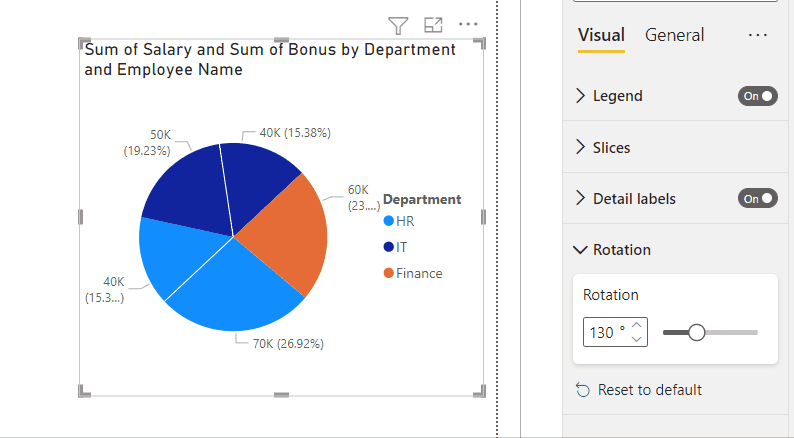Image resolution: width=794 pixels, height=438 pixels.
Task: Open focus mode icon on visual
Action: [433, 25]
